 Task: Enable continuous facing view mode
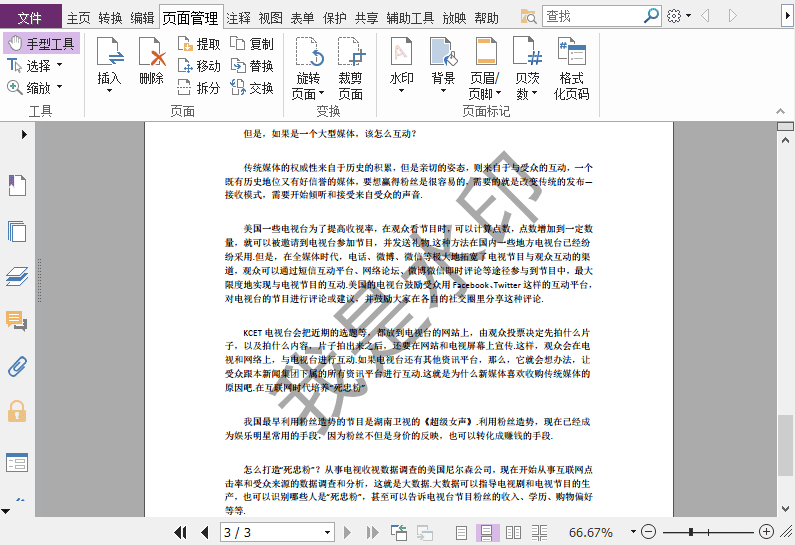coord(539,532)
